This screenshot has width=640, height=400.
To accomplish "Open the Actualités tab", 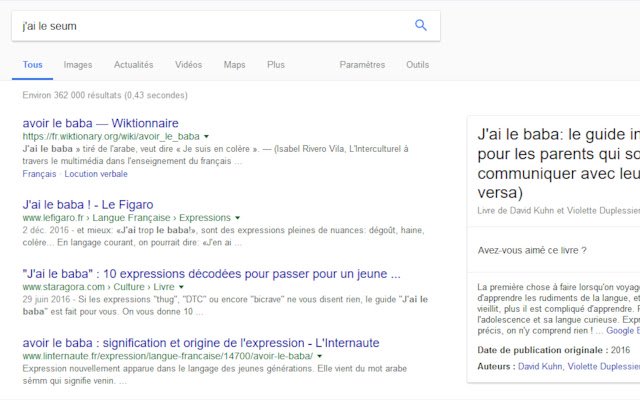I will coord(133,64).
